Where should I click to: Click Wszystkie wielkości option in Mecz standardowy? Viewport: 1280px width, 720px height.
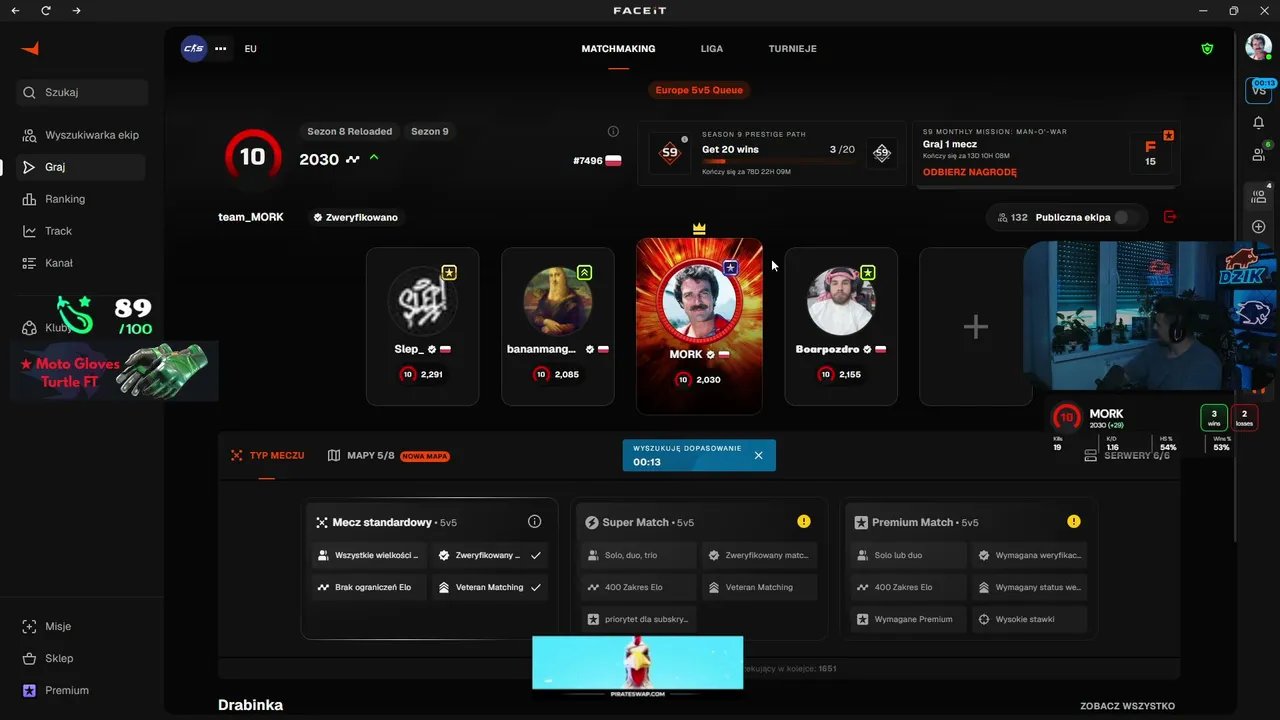(368, 555)
